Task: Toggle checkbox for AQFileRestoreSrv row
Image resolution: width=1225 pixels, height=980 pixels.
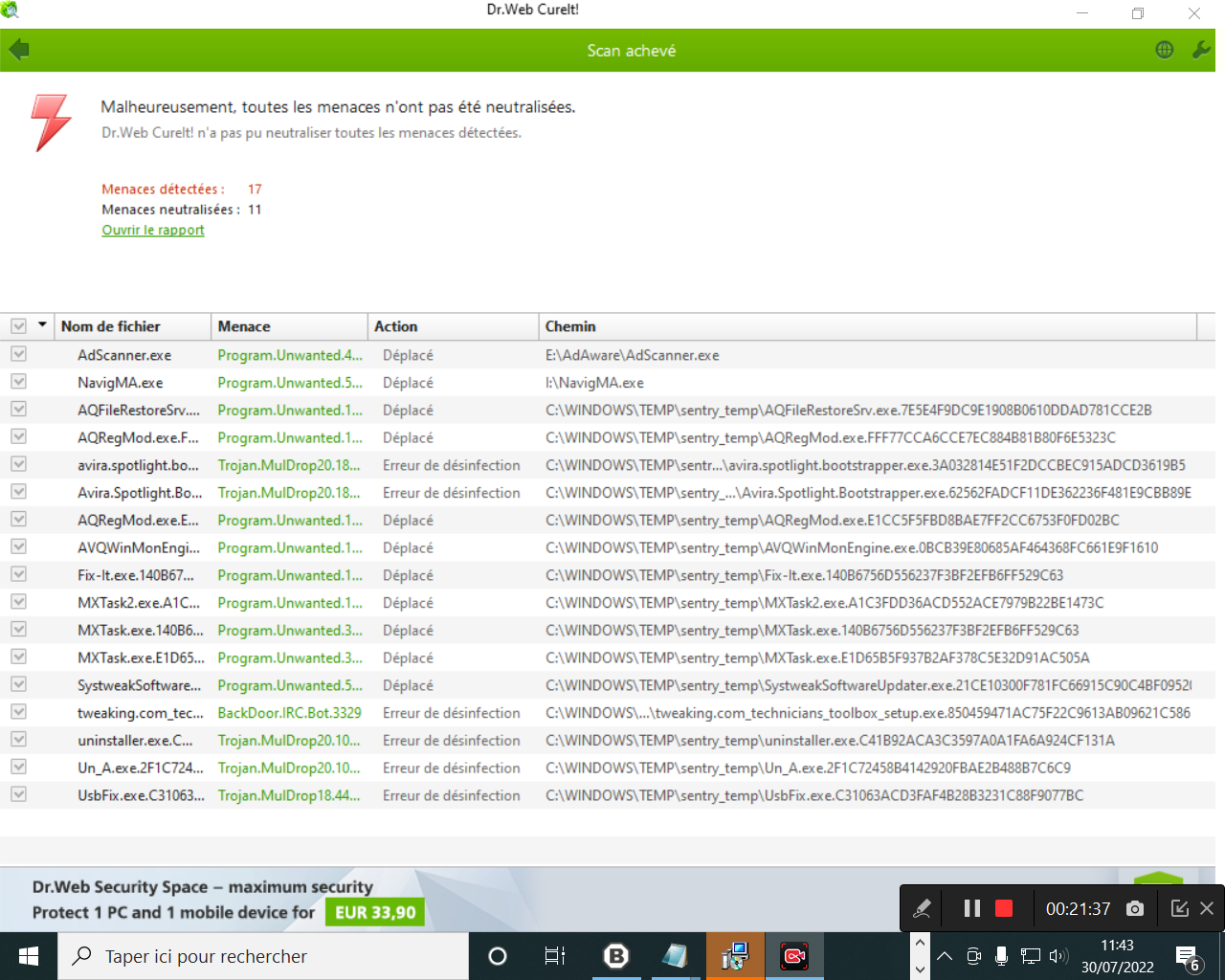Action: (x=18, y=410)
